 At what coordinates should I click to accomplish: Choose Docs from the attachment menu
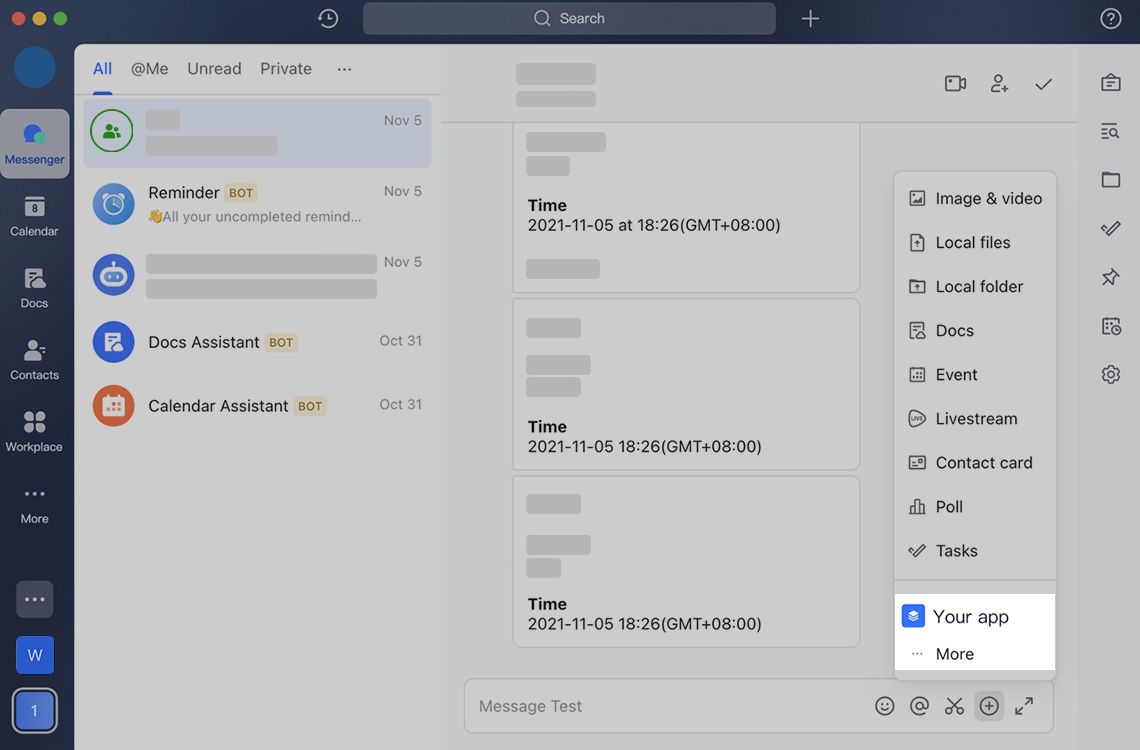(x=975, y=331)
